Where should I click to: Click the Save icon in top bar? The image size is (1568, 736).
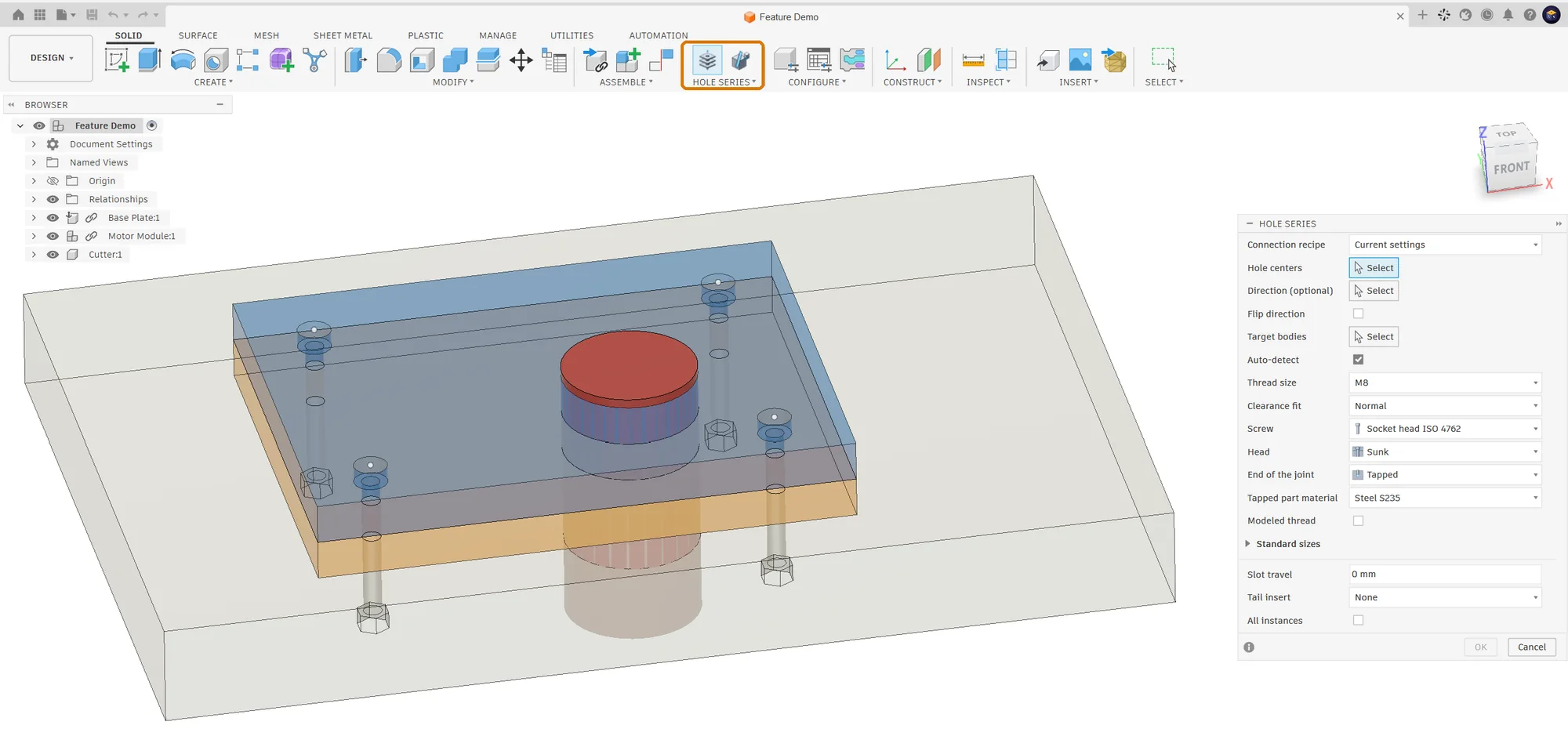[92, 15]
